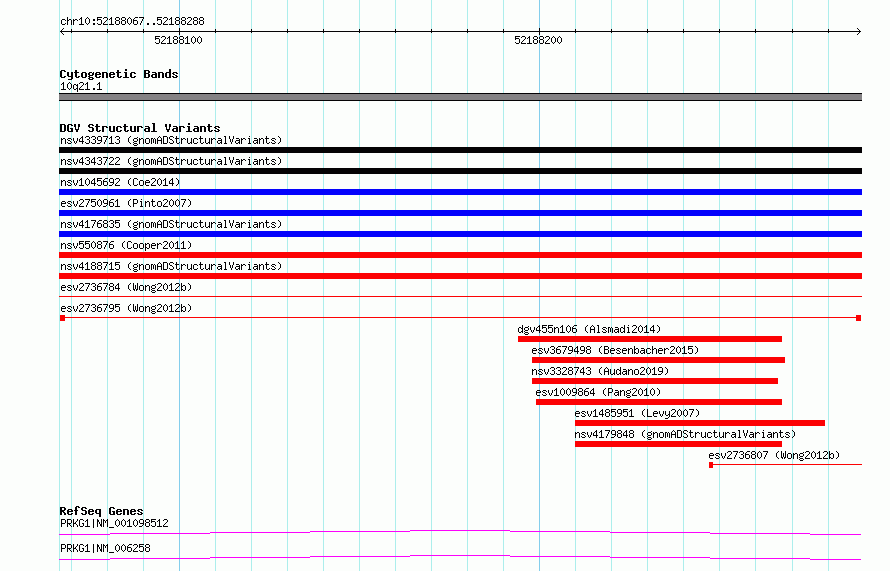
Task: Click the red bar under dgv455n106
Action: pyautogui.click(x=650, y=339)
